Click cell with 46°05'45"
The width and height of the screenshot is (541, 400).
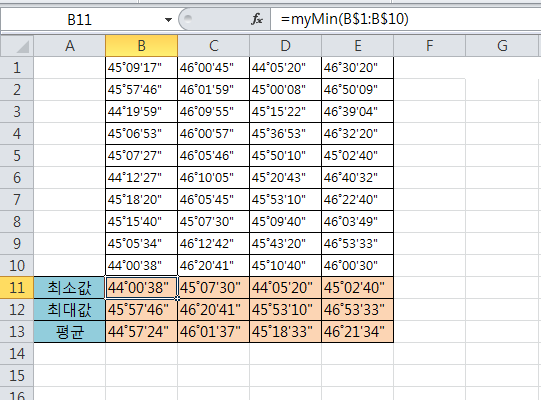(214, 199)
